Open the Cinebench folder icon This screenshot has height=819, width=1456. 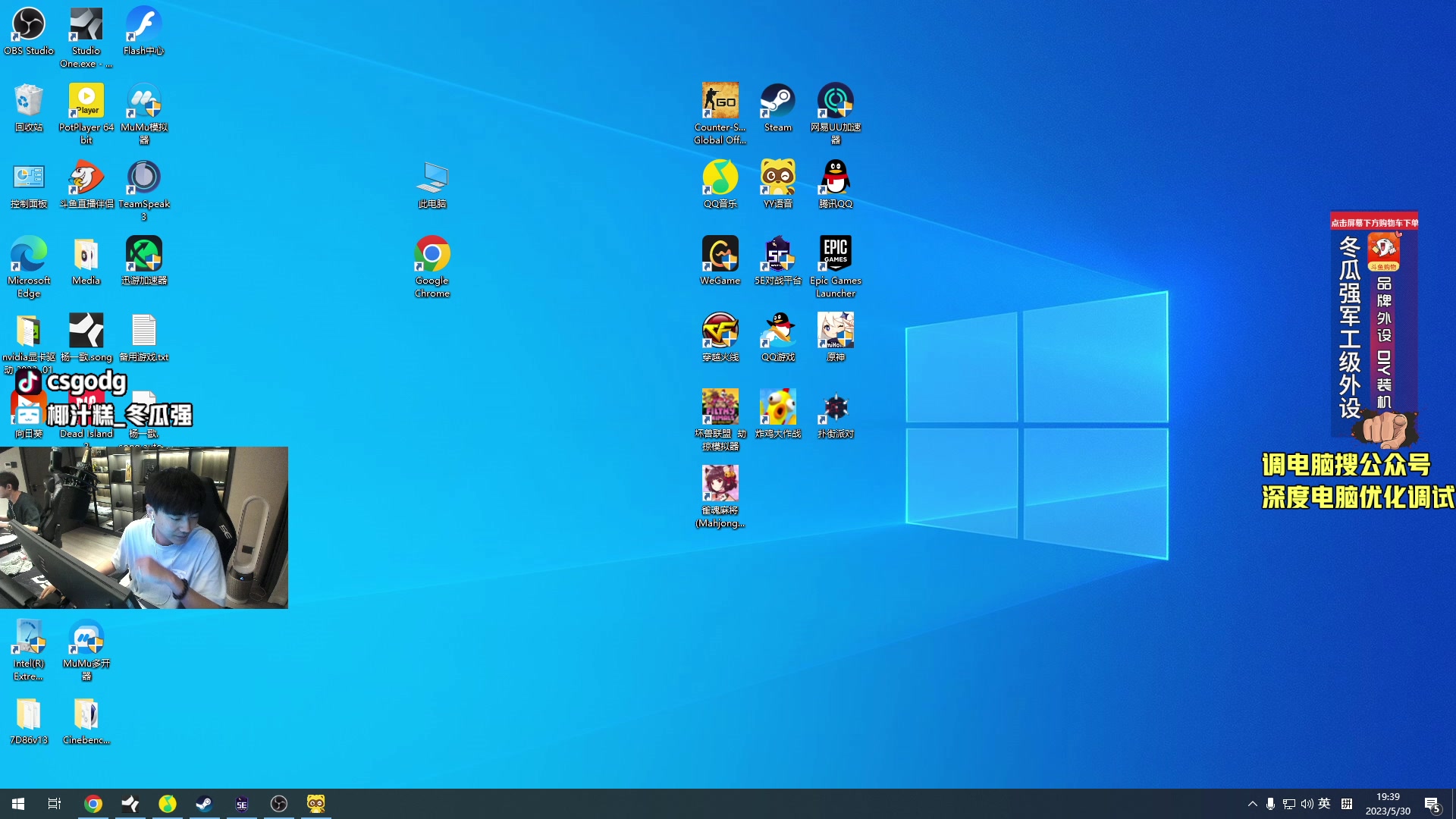(x=86, y=720)
